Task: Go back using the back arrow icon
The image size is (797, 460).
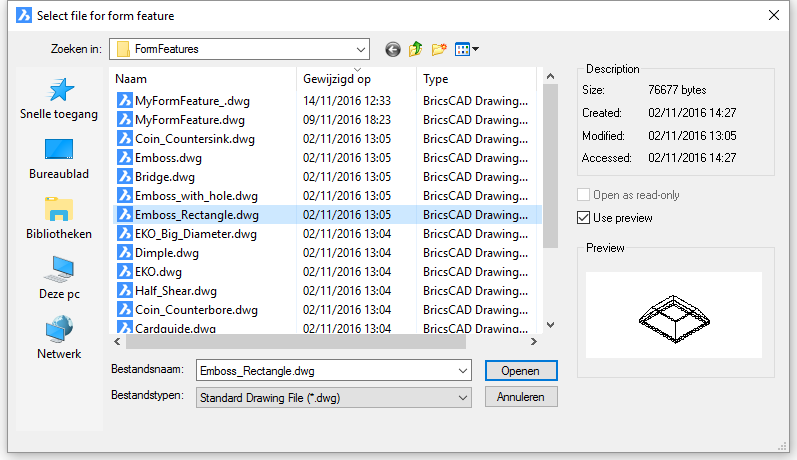Action: pyautogui.click(x=392, y=49)
